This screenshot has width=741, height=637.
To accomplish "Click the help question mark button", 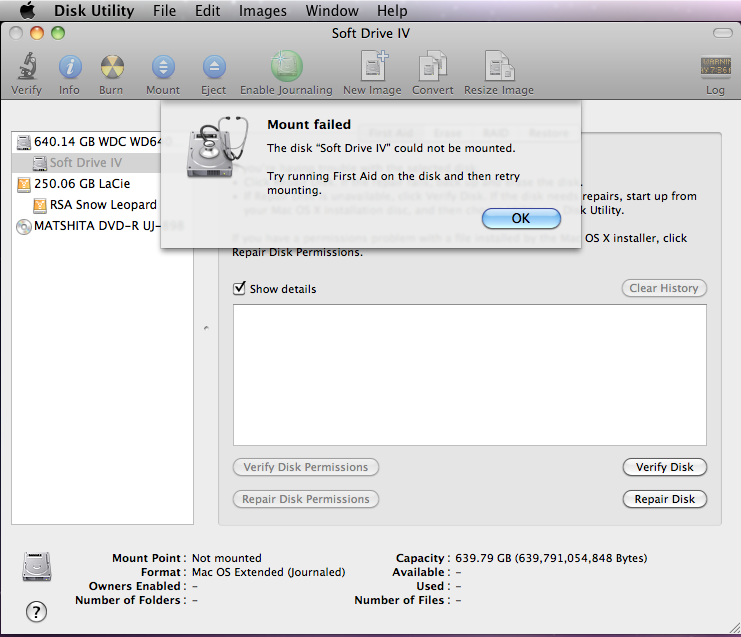I will 36,612.
